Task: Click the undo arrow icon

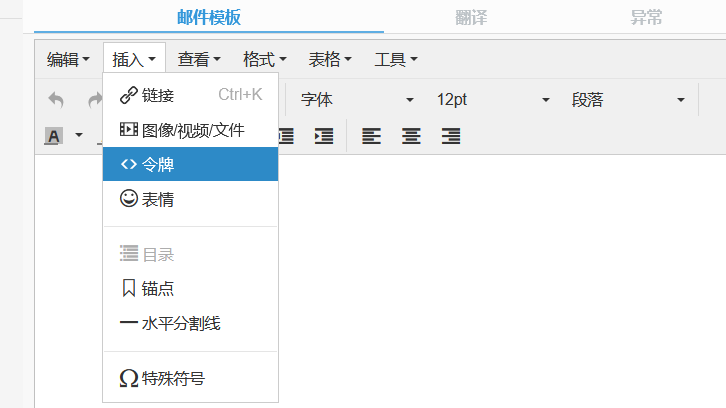Action: pyautogui.click(x=56, y=100)
